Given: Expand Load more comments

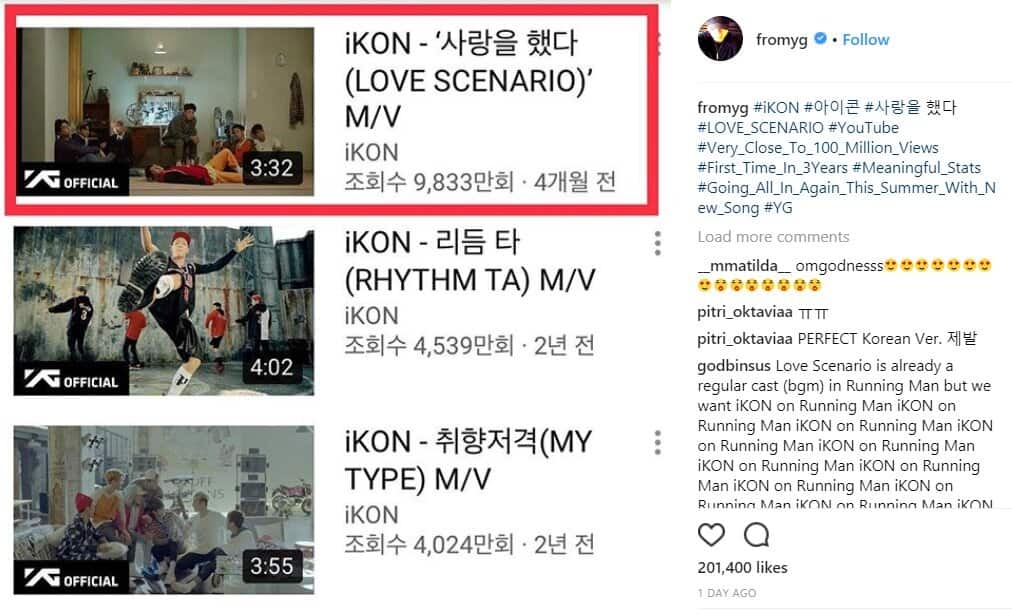Looking at the screenshot, I should pos(773,237).
